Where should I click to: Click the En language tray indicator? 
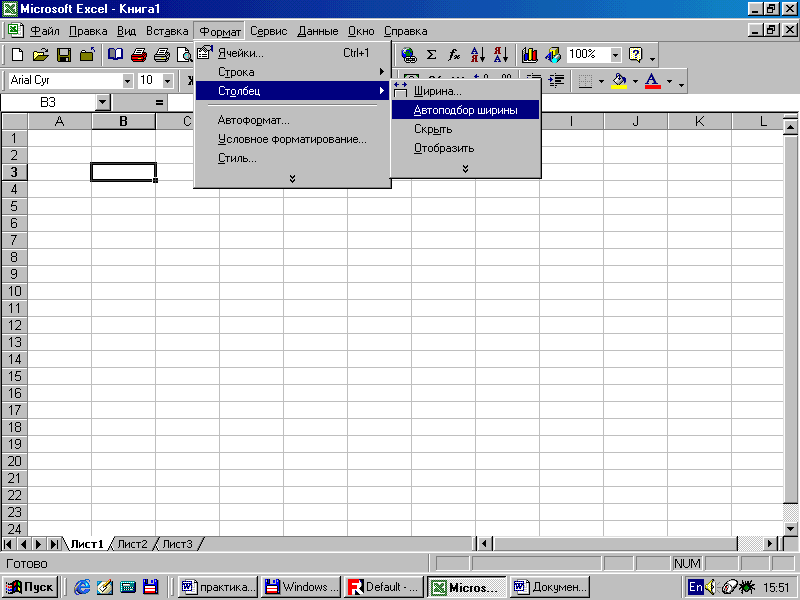[695, 587]
